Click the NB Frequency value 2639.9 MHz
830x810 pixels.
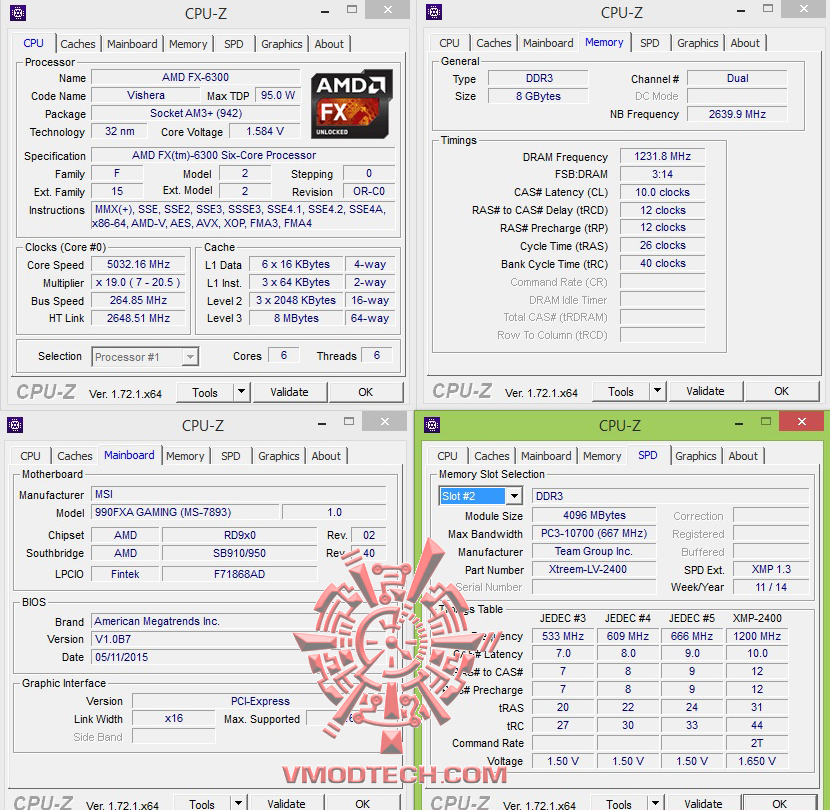pos(737,114)
